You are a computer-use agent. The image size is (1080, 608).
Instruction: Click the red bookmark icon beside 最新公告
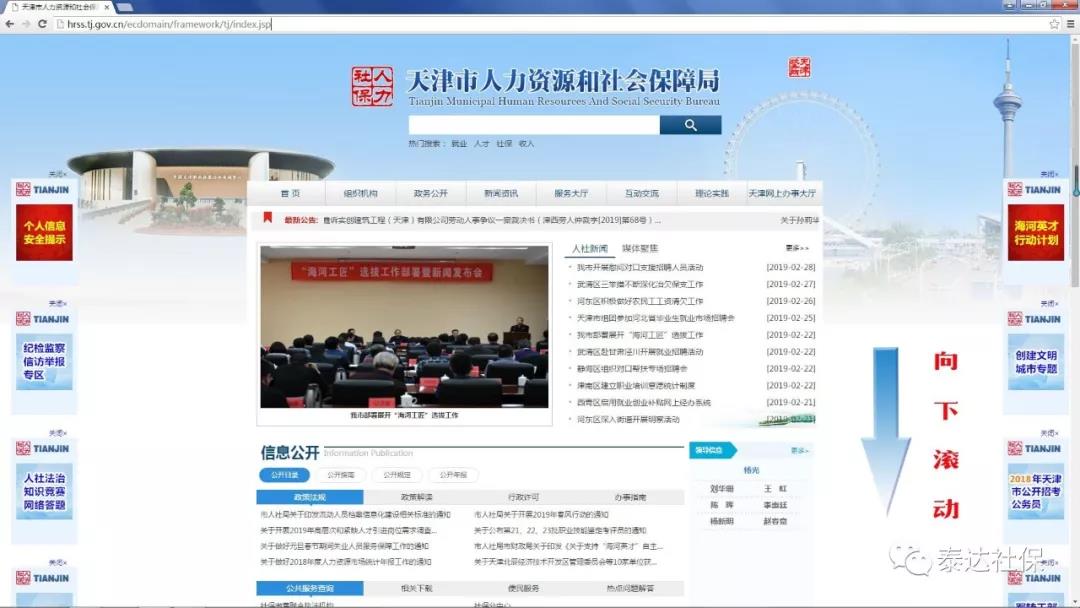click(x=268, y=218)
